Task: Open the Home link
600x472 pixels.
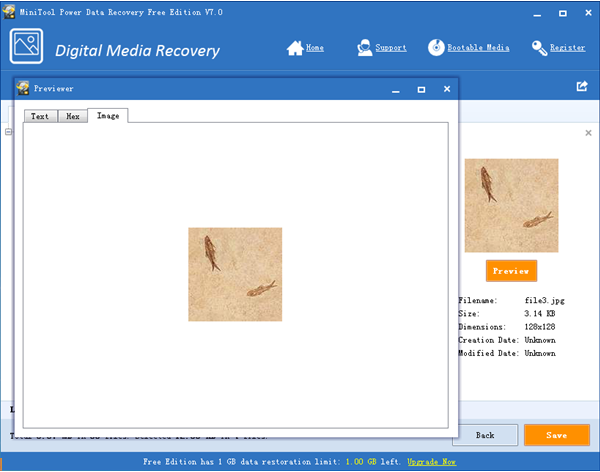Action: pyautogui.click(x=315, y=48)
